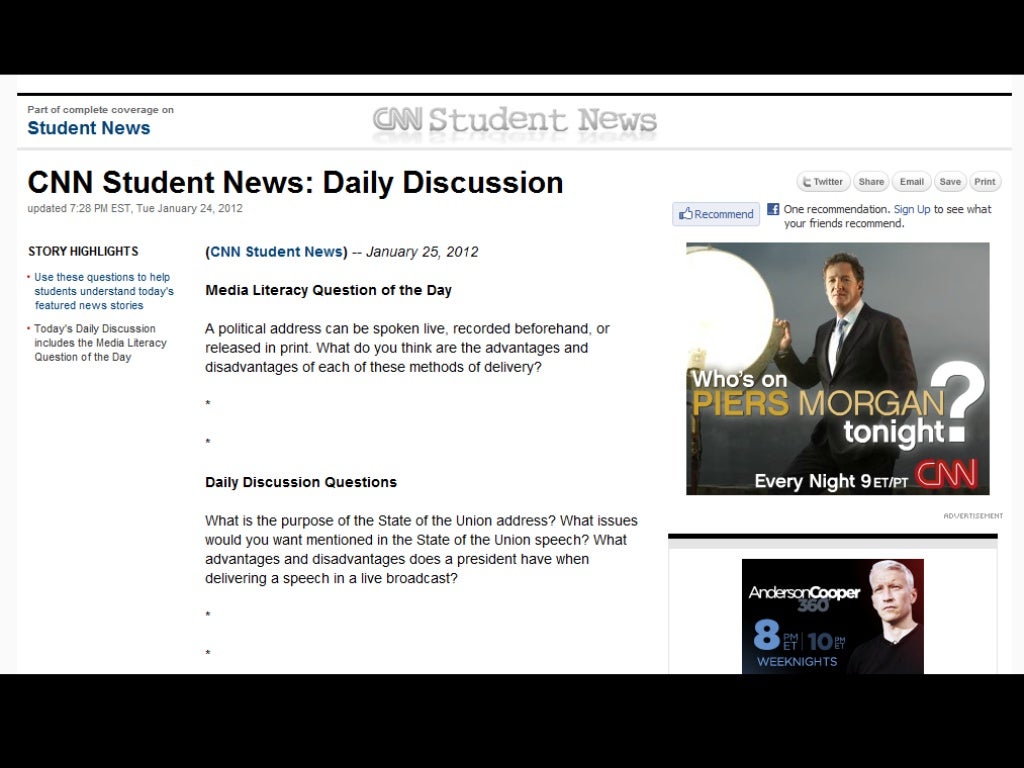The height and width of the screenshot is (768, 1024).
Task: Click 'Media Literacy Question of the Day' heading
Action: pyautogui.click(x=328, y=290)
